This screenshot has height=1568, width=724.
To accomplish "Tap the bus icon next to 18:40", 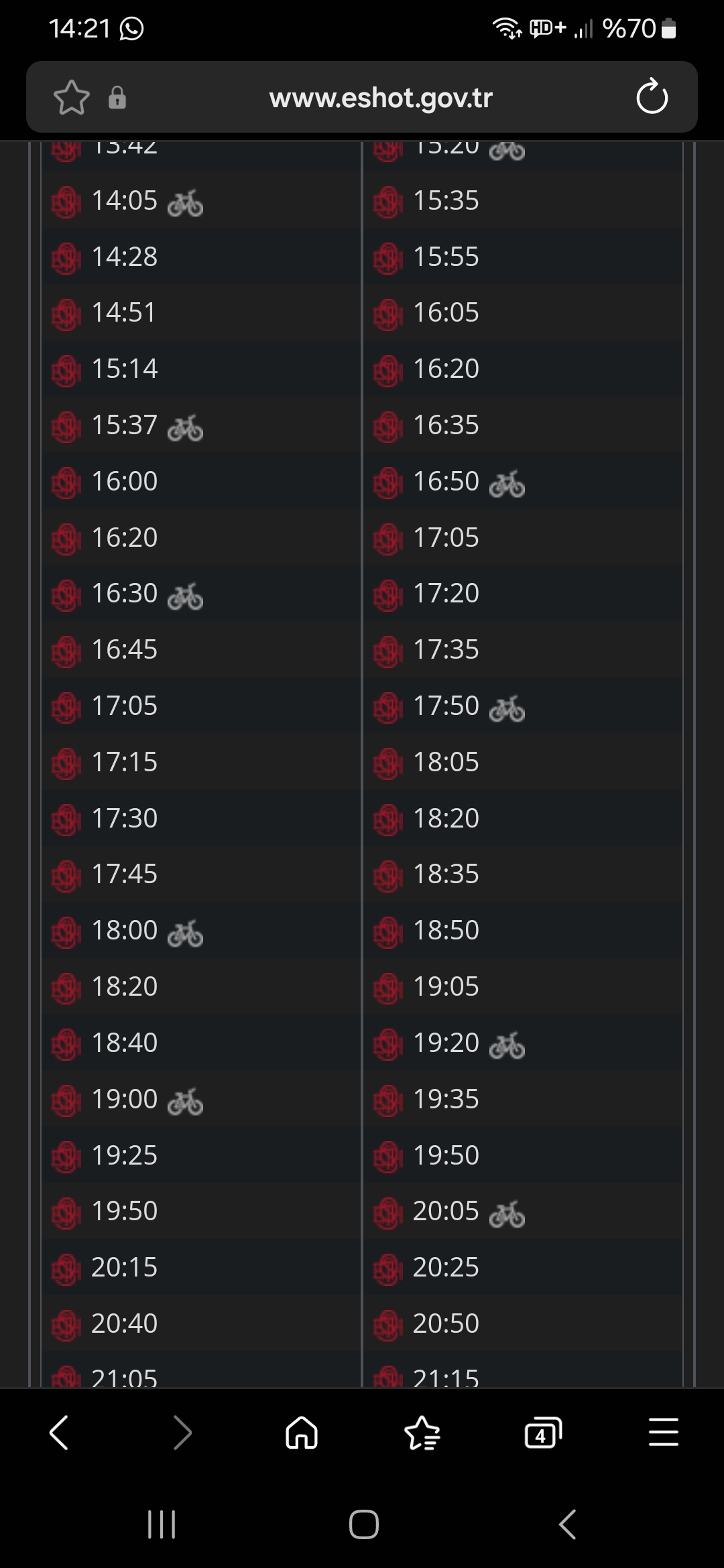I will pyautogui.click(x=66, y=1044).
